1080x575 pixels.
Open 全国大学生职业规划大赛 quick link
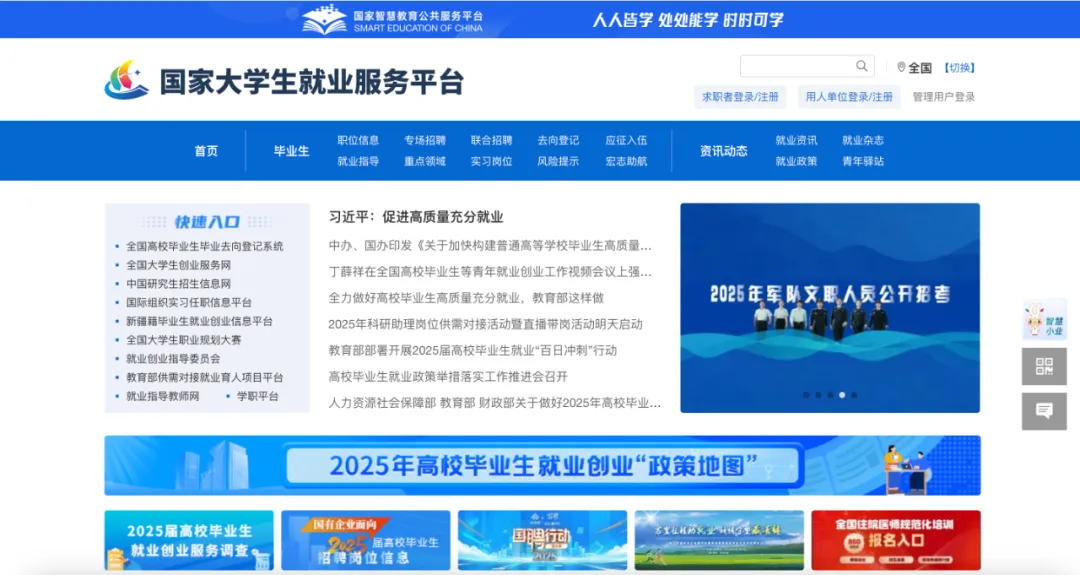(184, 340)
